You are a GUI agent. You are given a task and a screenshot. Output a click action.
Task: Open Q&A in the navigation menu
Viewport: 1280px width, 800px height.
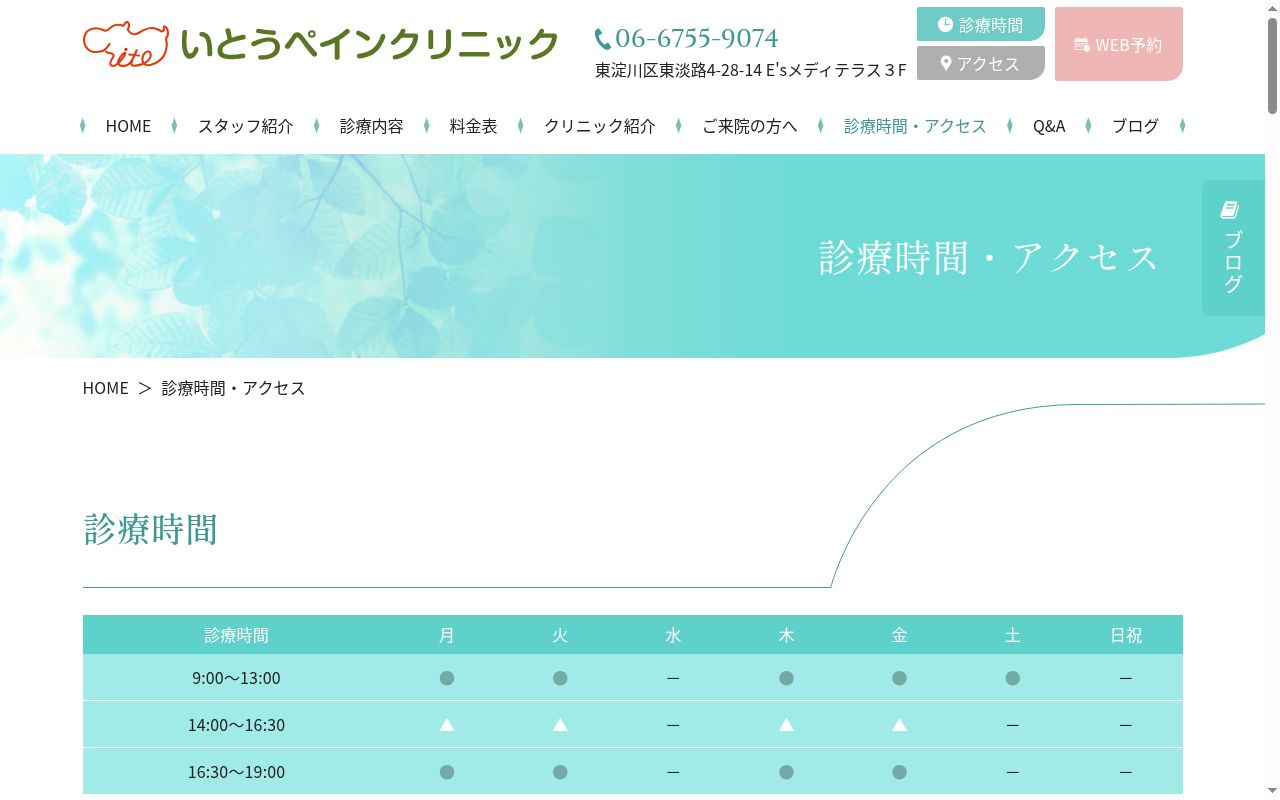[1049, 126]
